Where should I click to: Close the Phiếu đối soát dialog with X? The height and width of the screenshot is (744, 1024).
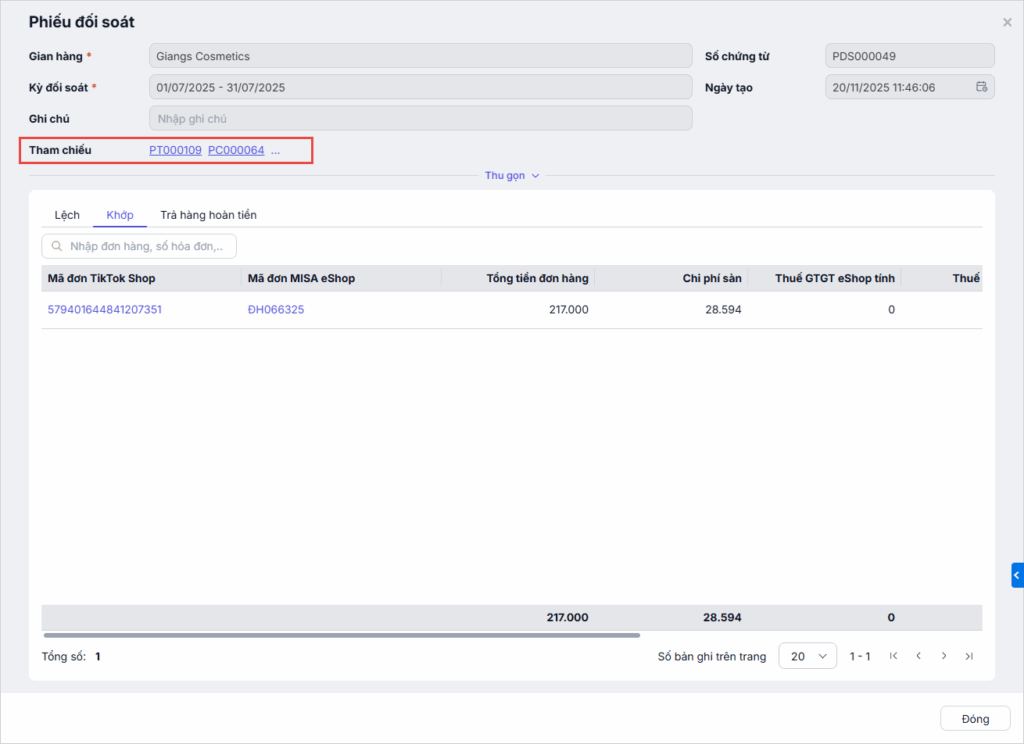pos(1007,22)
